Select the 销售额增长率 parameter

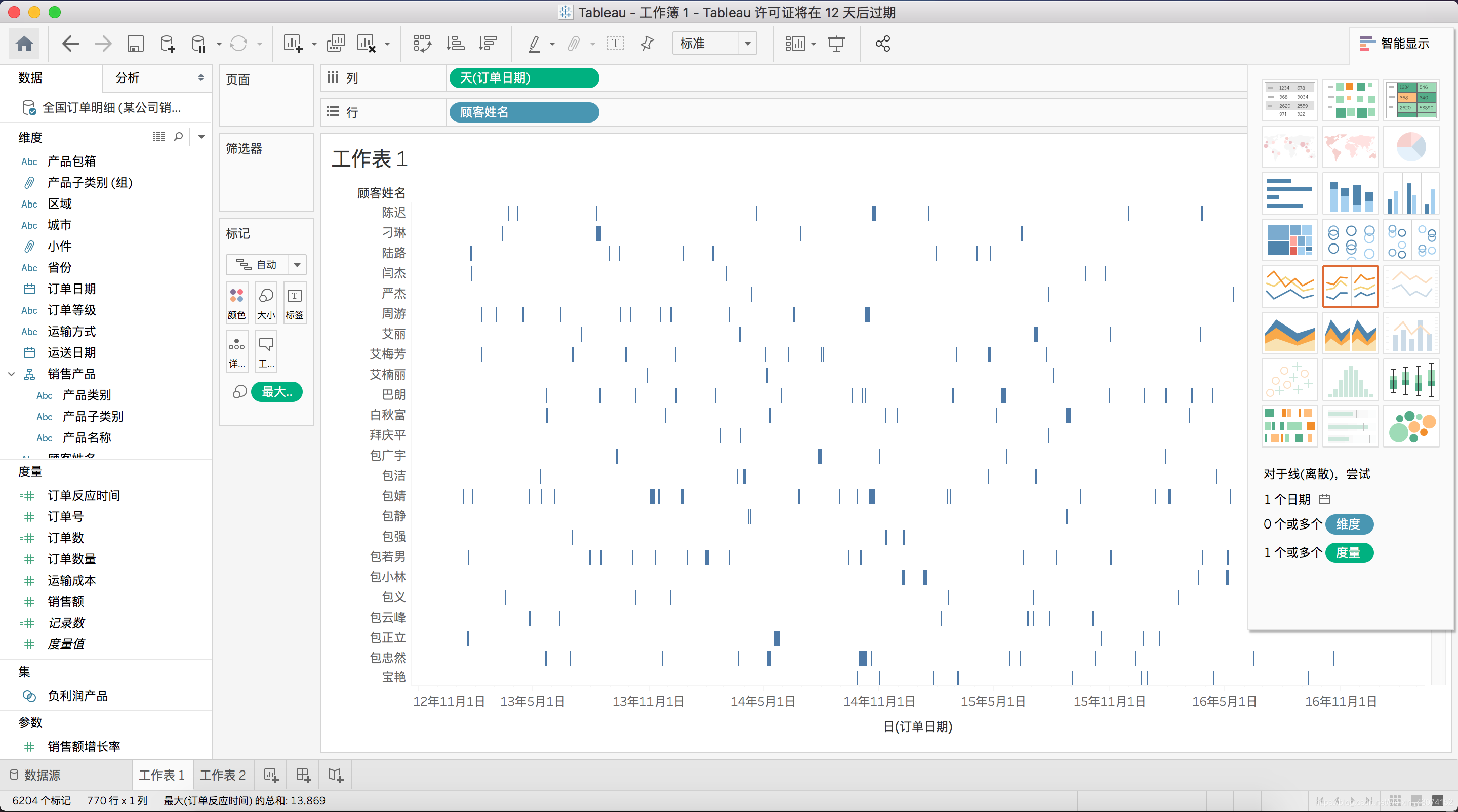(84, 746)
